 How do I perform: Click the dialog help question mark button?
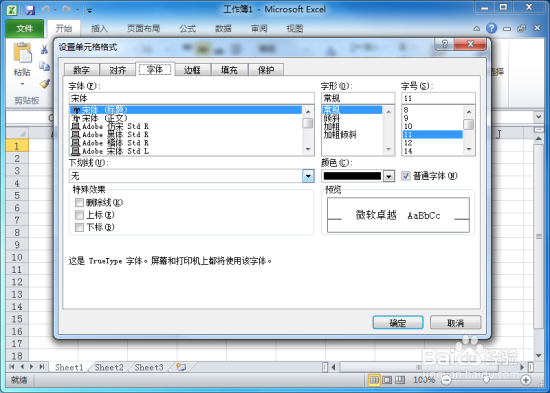pyautogui.click(x=444, y=44)
